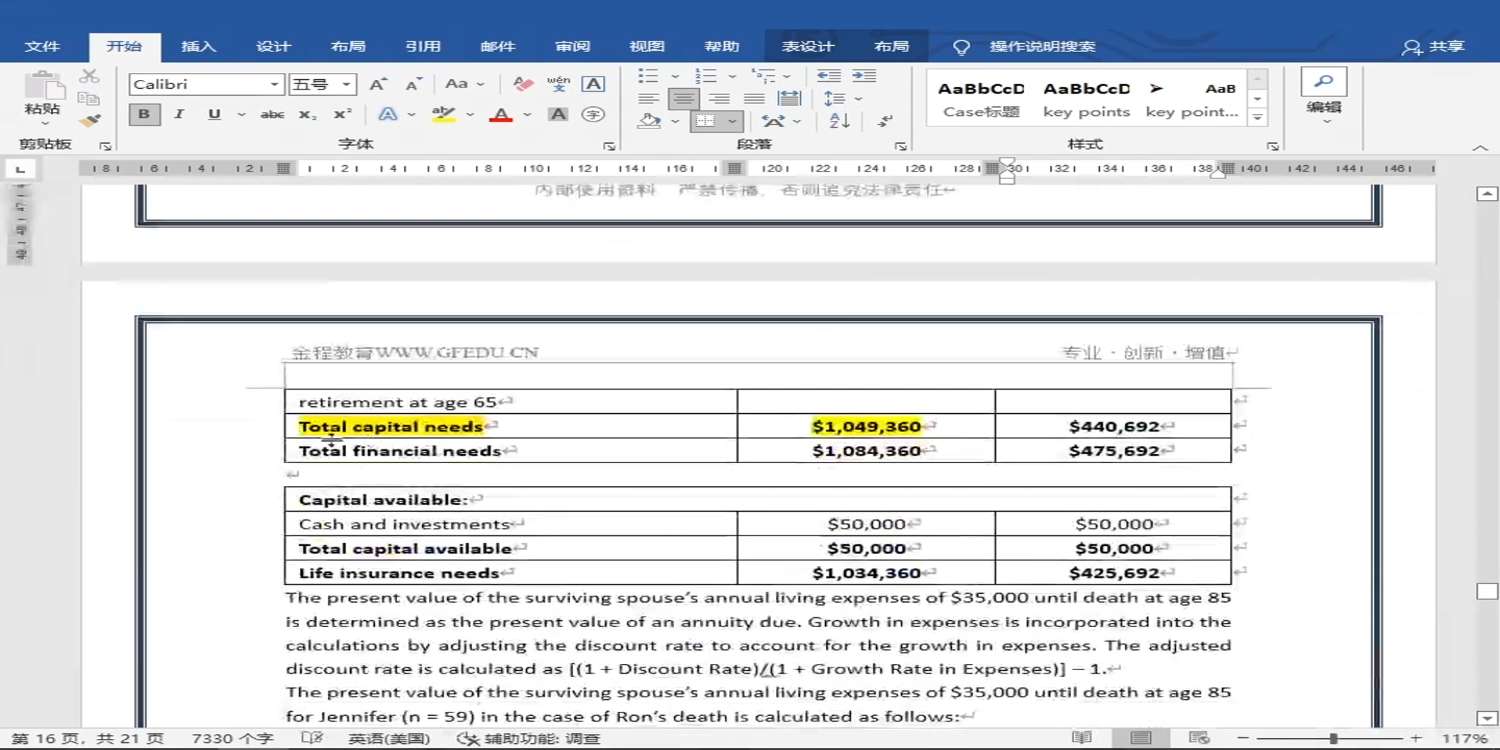
Task: Open the Find search icon in 编辑
Action: coord(1324,82)
